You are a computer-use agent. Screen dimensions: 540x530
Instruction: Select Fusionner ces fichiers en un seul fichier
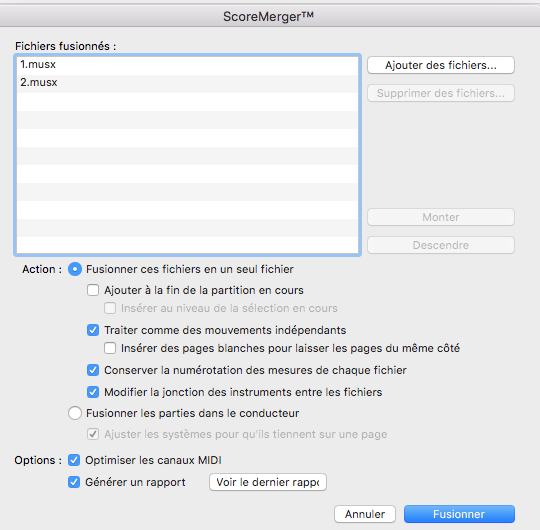tap(75, 269)
